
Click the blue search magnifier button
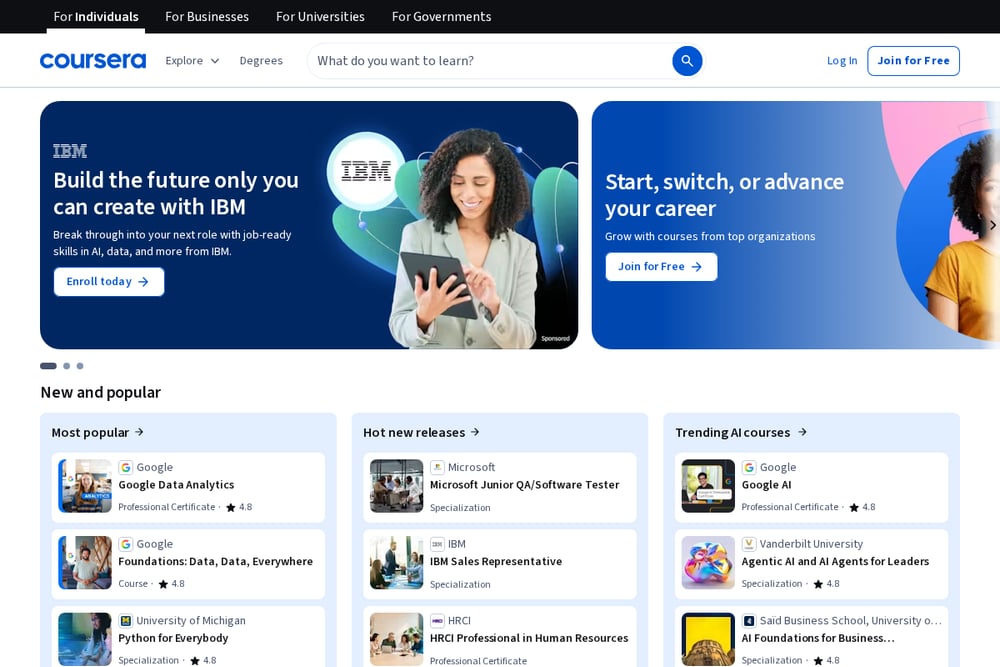tap(687, 61)
